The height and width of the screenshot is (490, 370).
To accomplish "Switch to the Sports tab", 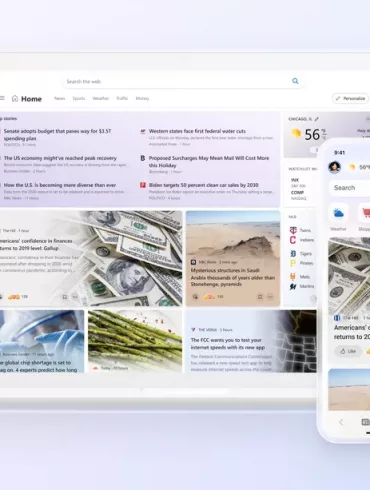I will click(x=79, y=98).
